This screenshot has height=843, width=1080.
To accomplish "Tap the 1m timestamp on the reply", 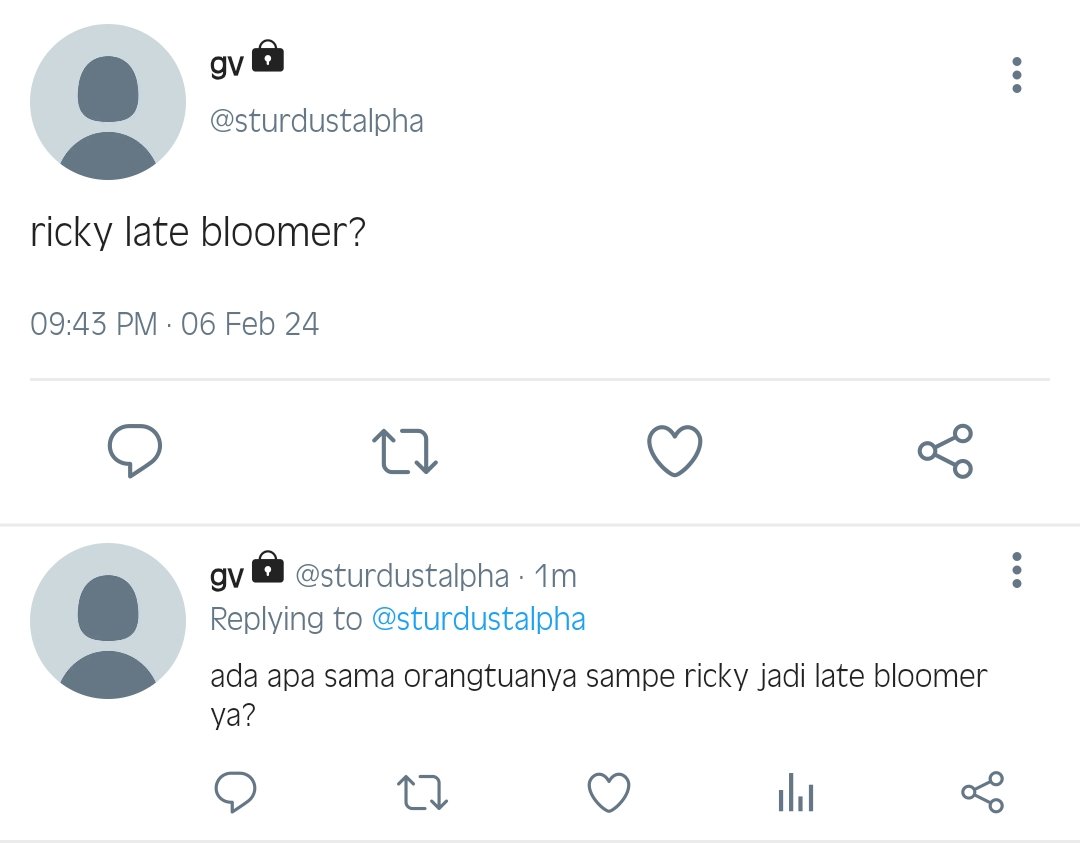I will pyautogui.click(x=555, y=576).
